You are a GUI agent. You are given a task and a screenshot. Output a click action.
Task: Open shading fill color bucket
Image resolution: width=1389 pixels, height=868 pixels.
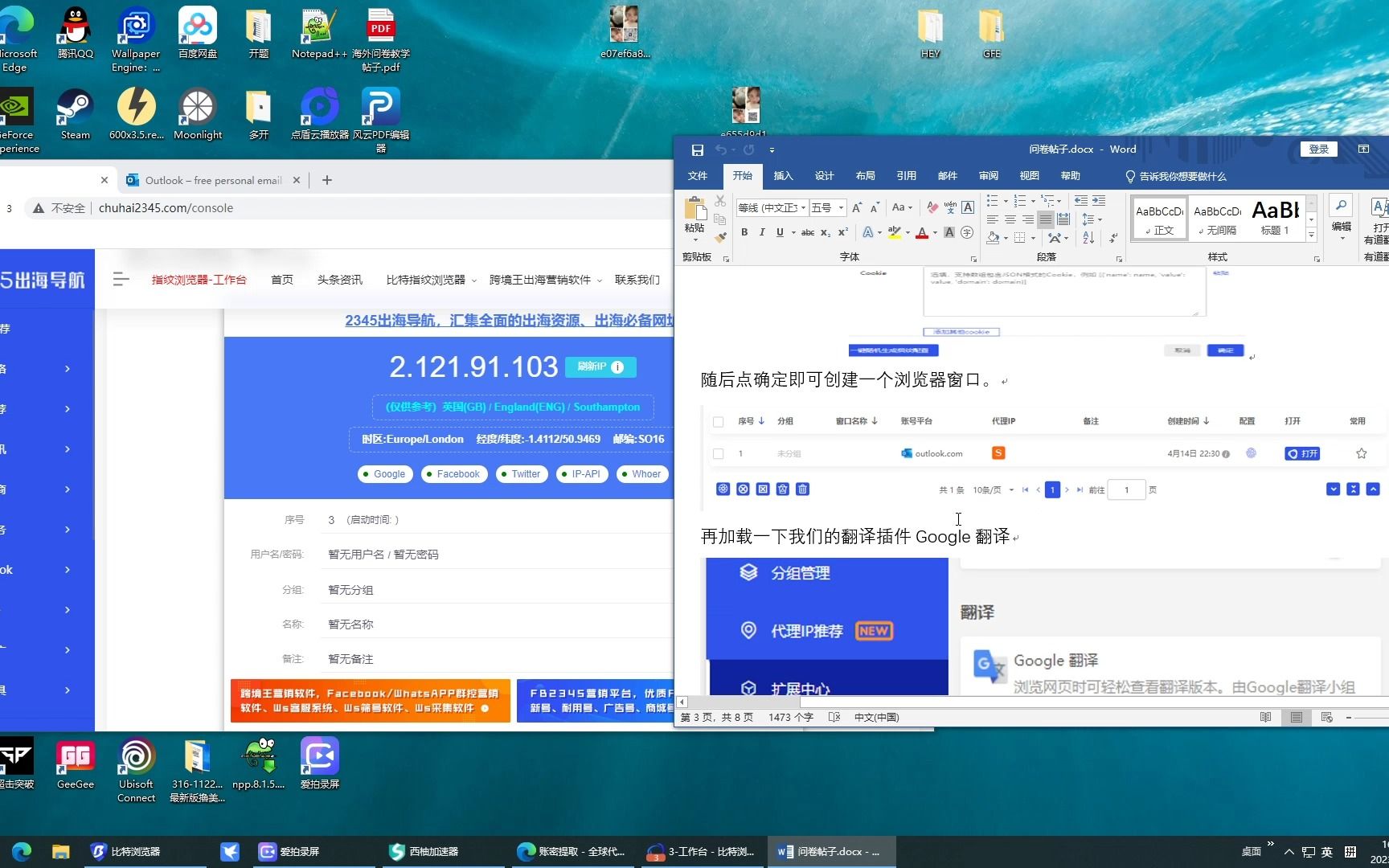(994, 237)
